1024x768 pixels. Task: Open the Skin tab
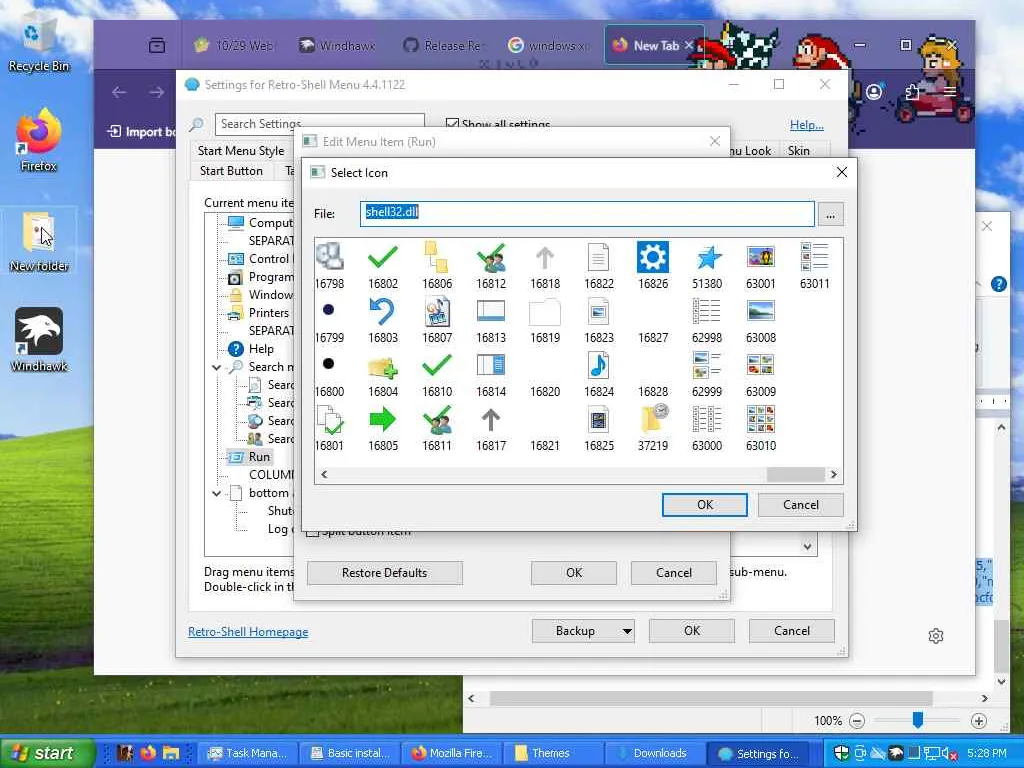click(x=798, y=151)
